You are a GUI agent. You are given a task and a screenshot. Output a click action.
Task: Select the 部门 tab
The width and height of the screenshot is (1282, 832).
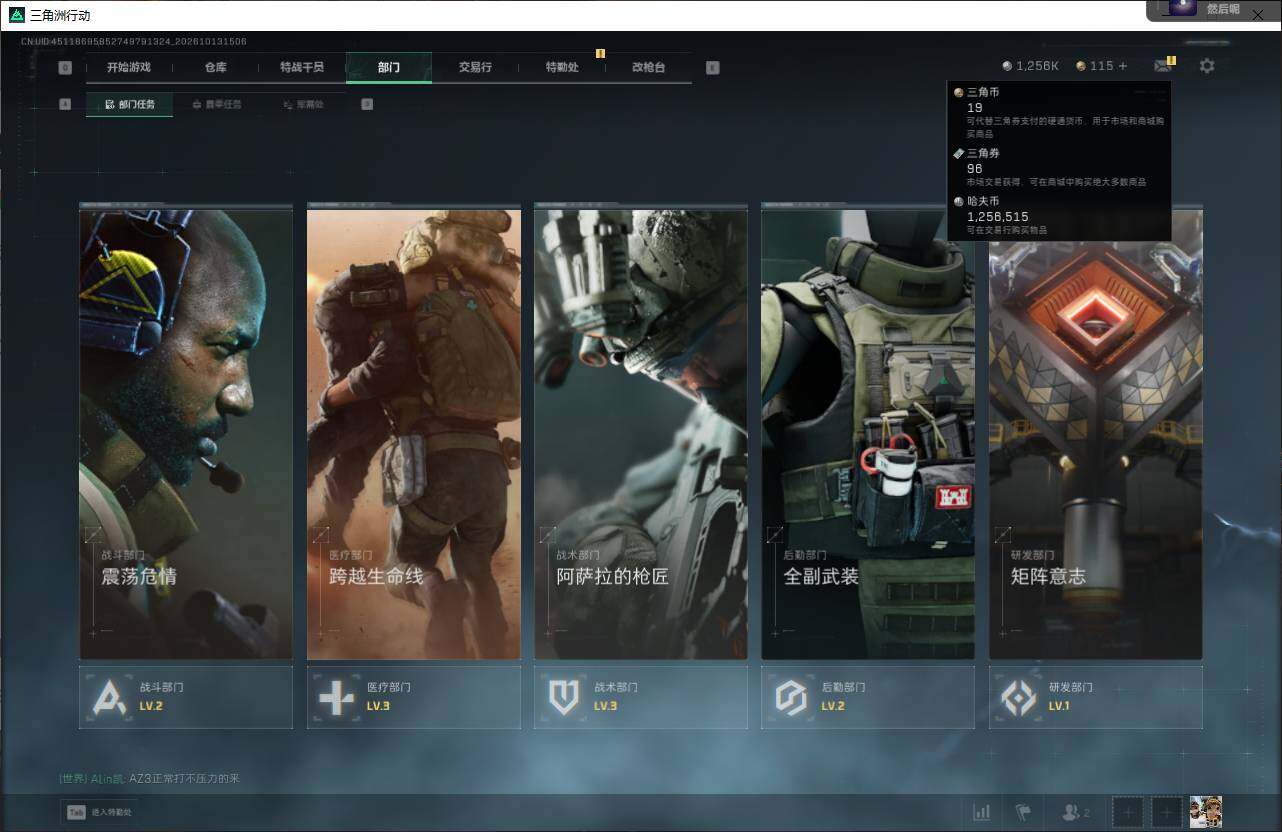[389, 67]
